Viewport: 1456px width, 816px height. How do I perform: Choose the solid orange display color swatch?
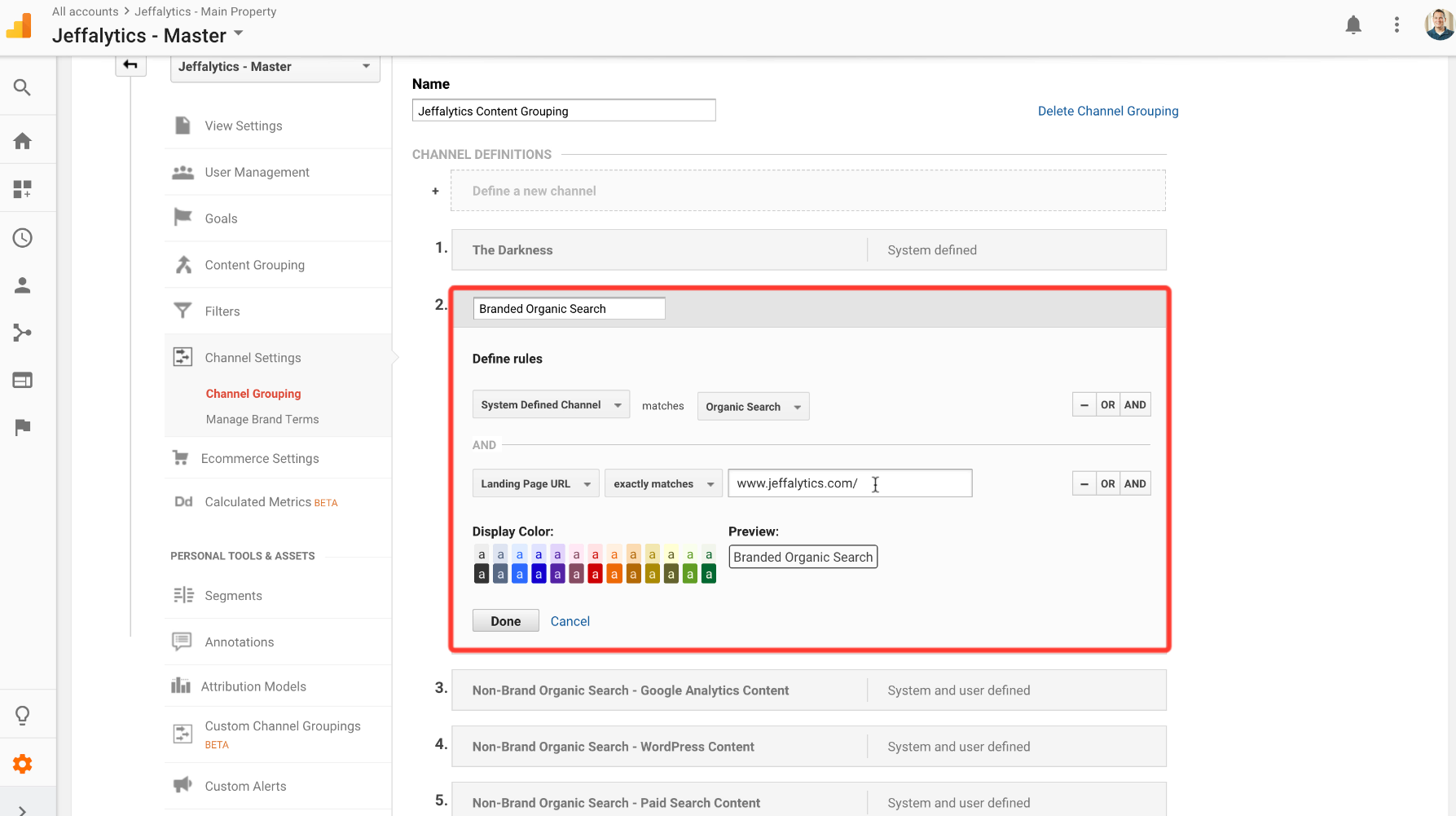[614, 575]
